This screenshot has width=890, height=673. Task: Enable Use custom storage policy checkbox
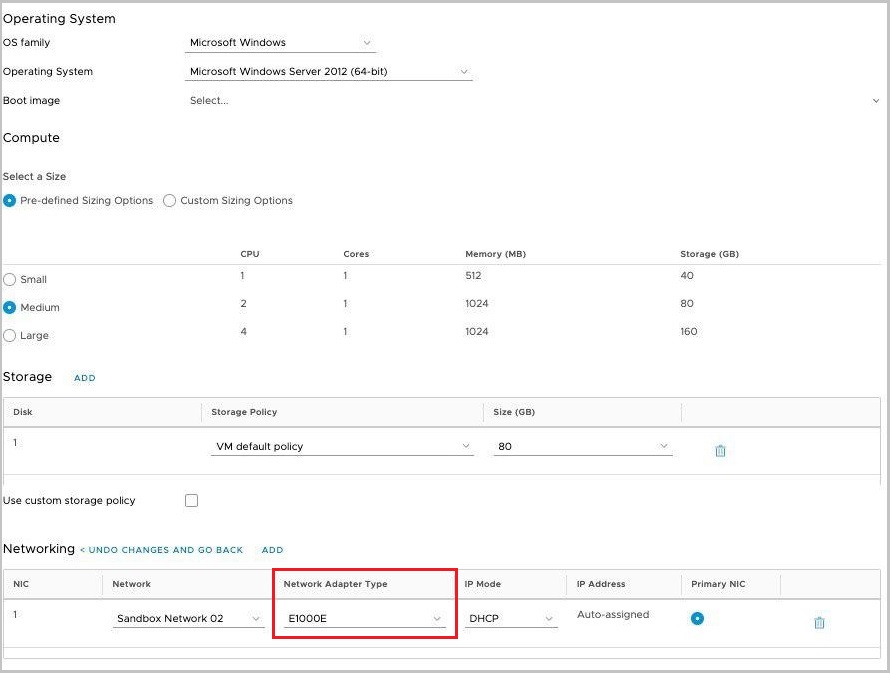click(191, 500)
